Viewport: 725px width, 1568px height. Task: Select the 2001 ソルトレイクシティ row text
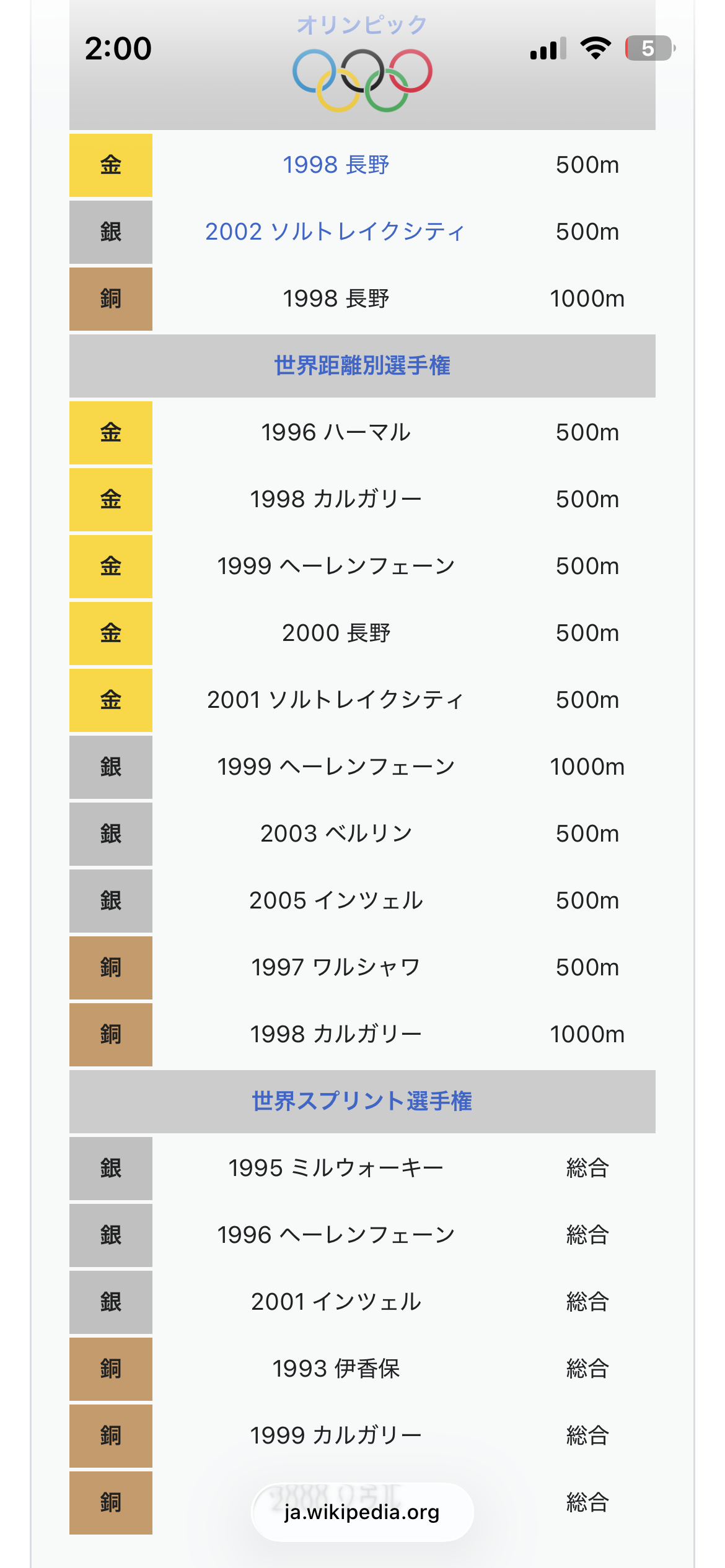point(335,700)
